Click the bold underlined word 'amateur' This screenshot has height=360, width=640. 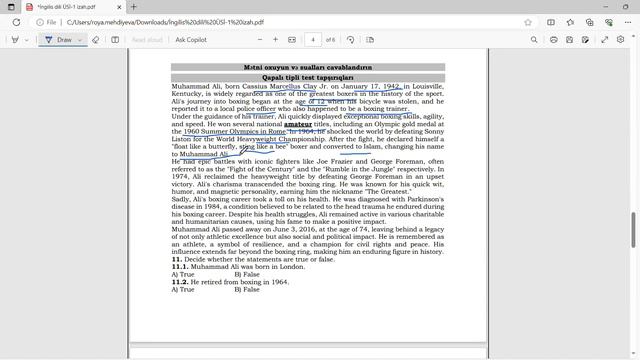click(x=298, y=124)
